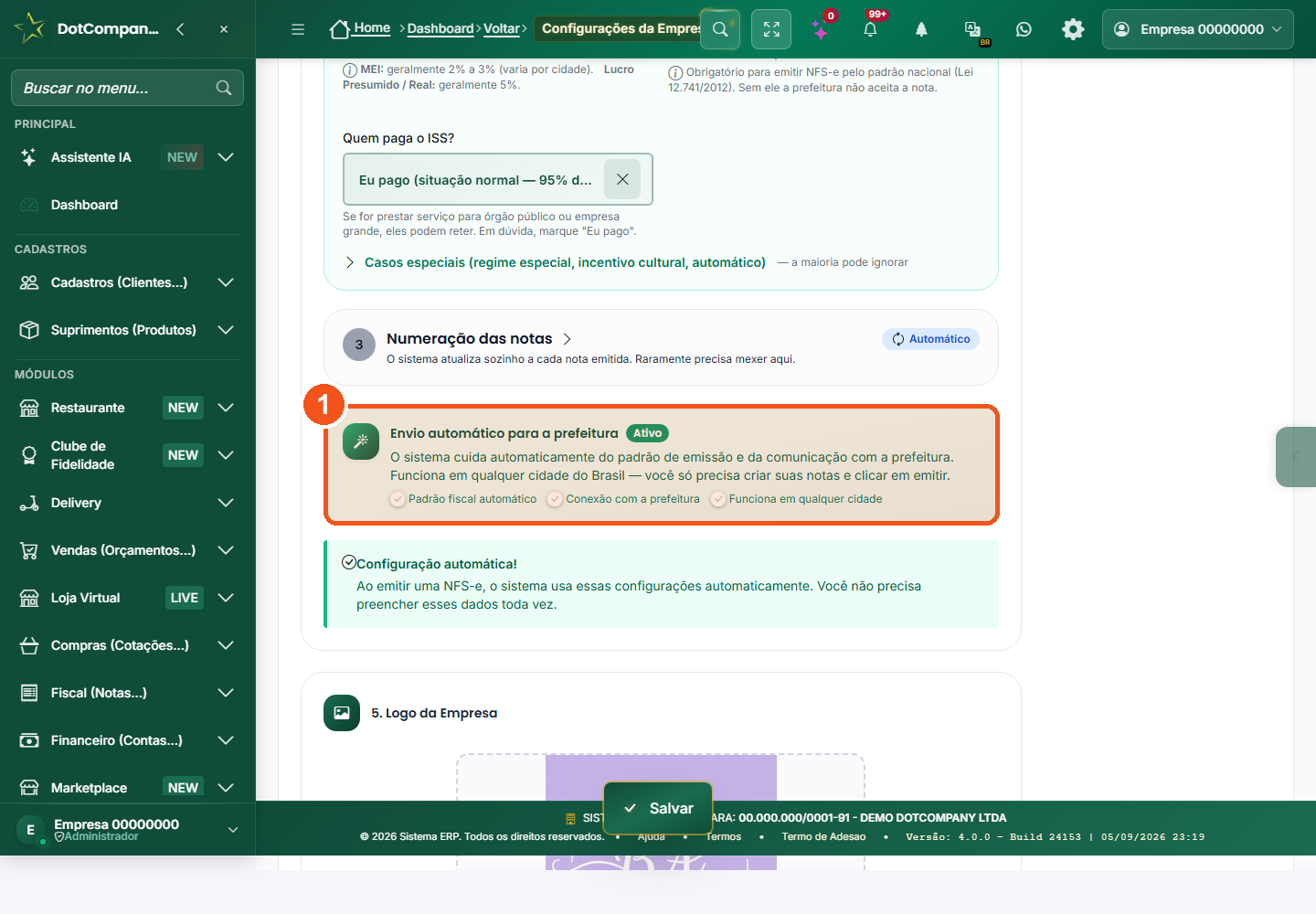Expand Numeração das notas section
The height and width of the screenshot is (914, 1316).
[x=568, y=339]
